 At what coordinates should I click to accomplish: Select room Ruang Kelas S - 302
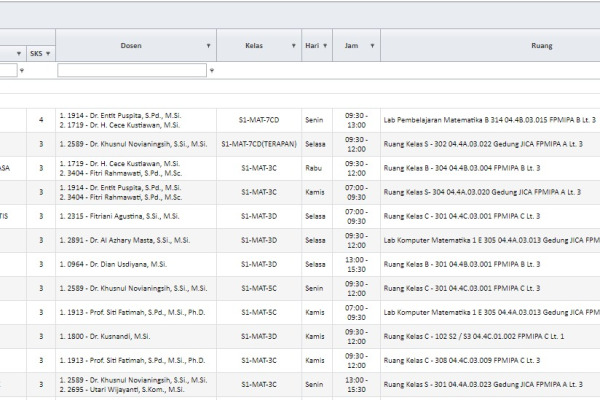click(483, 144)
